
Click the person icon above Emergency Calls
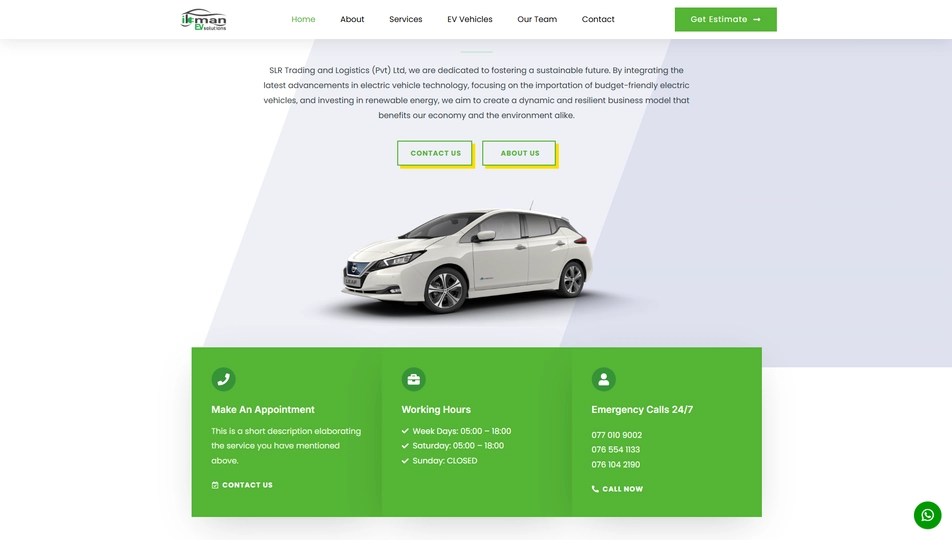click(x=604, y=379)
